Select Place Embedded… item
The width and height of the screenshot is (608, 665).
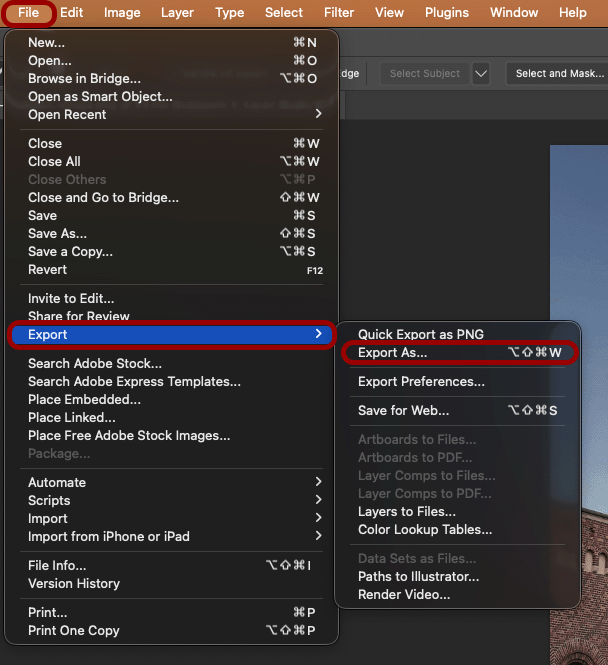84,399
